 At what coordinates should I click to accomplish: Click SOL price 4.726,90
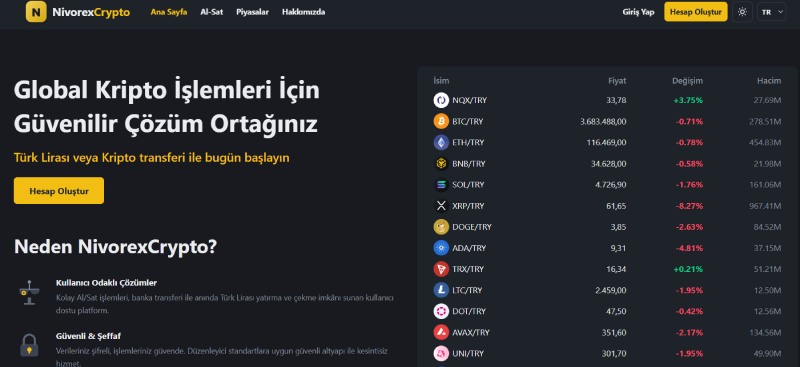610,185
